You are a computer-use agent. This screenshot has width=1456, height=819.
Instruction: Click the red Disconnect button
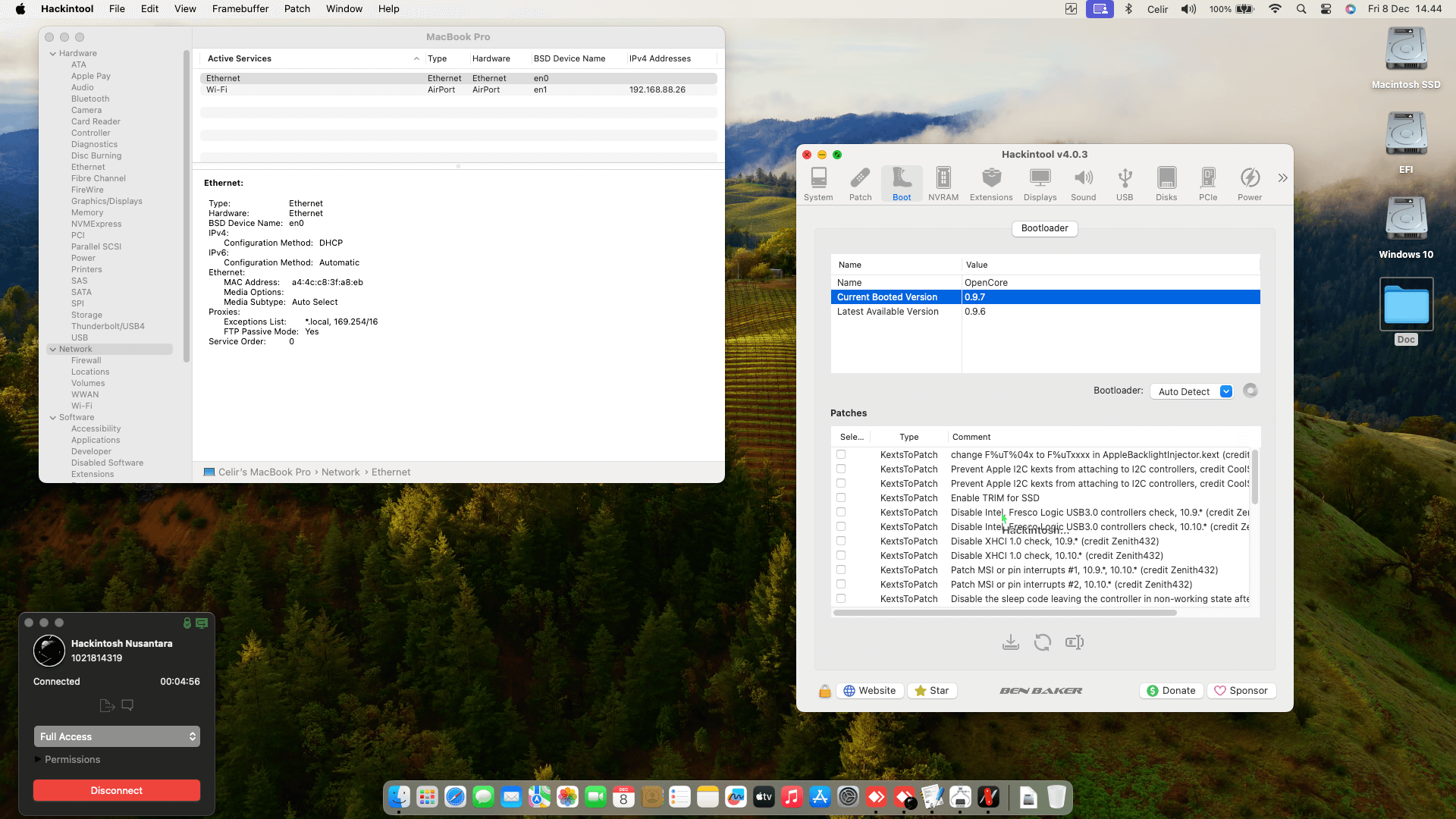117,790
